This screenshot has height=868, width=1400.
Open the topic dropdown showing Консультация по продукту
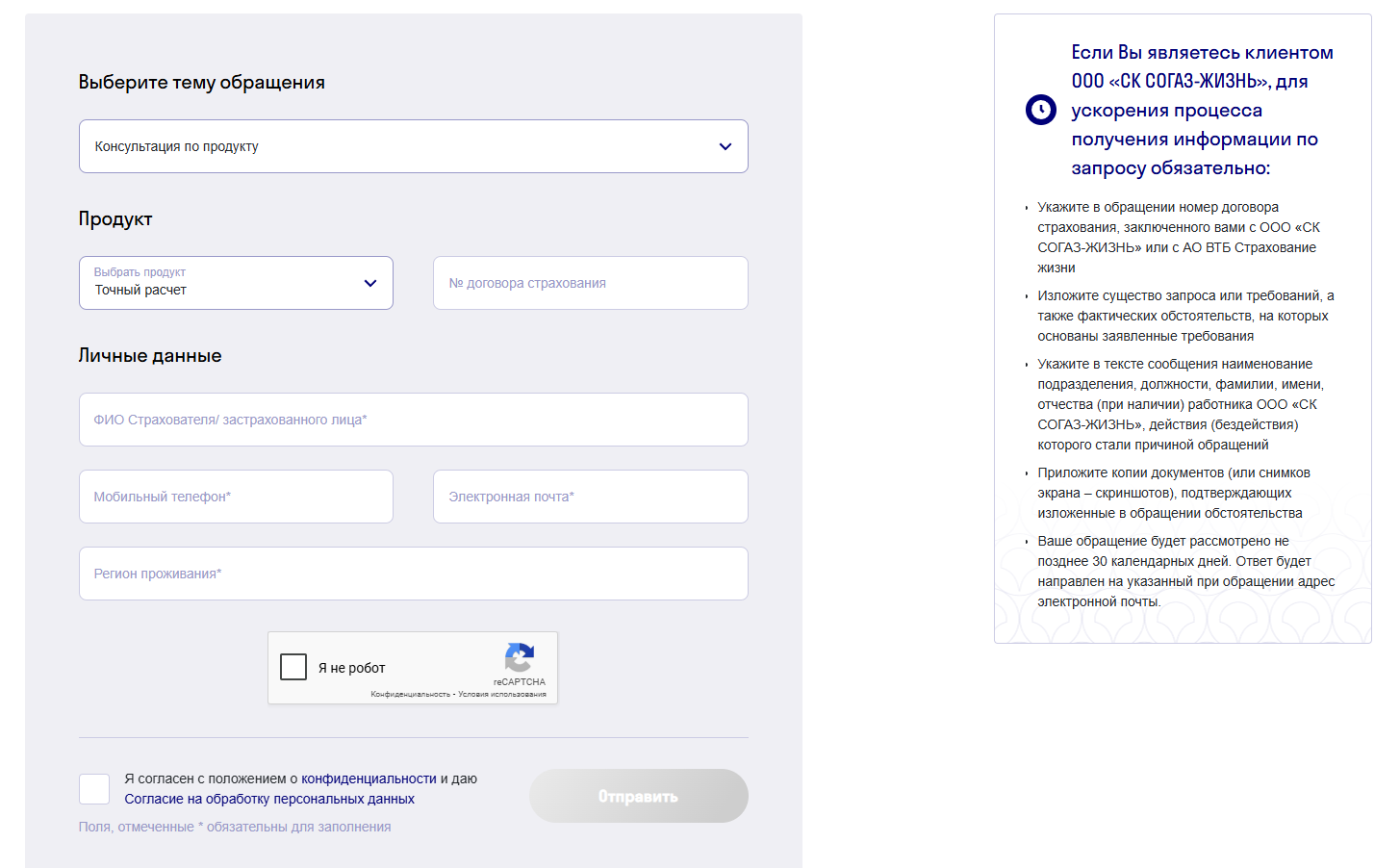tap(413, 146)
